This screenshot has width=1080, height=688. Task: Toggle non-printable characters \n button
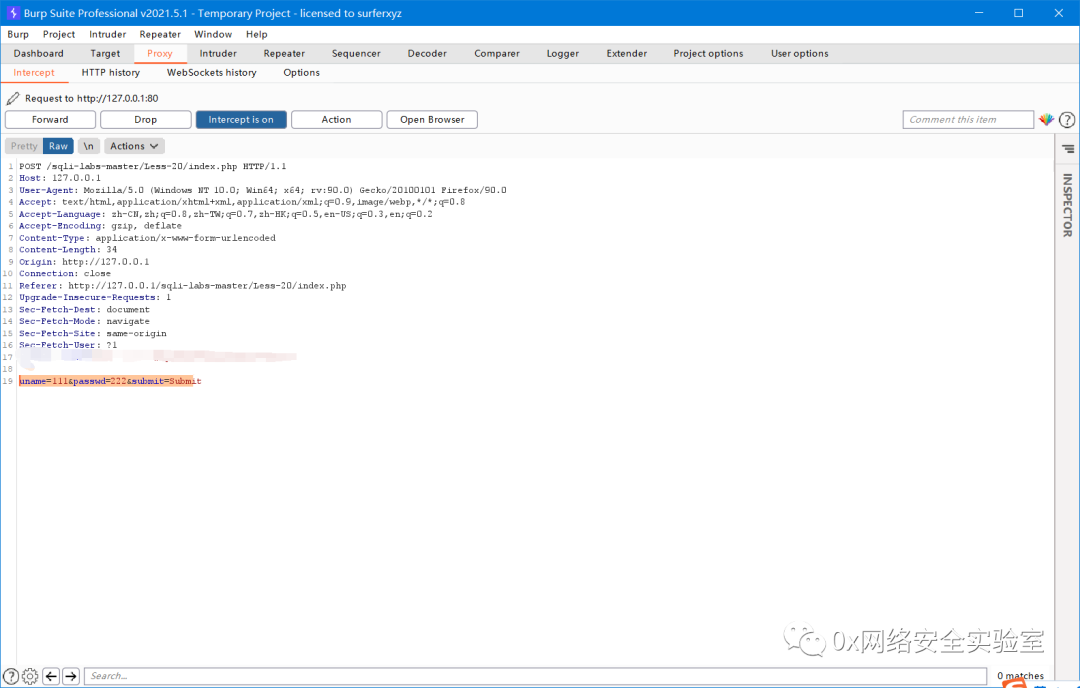(x=89, y=146)
